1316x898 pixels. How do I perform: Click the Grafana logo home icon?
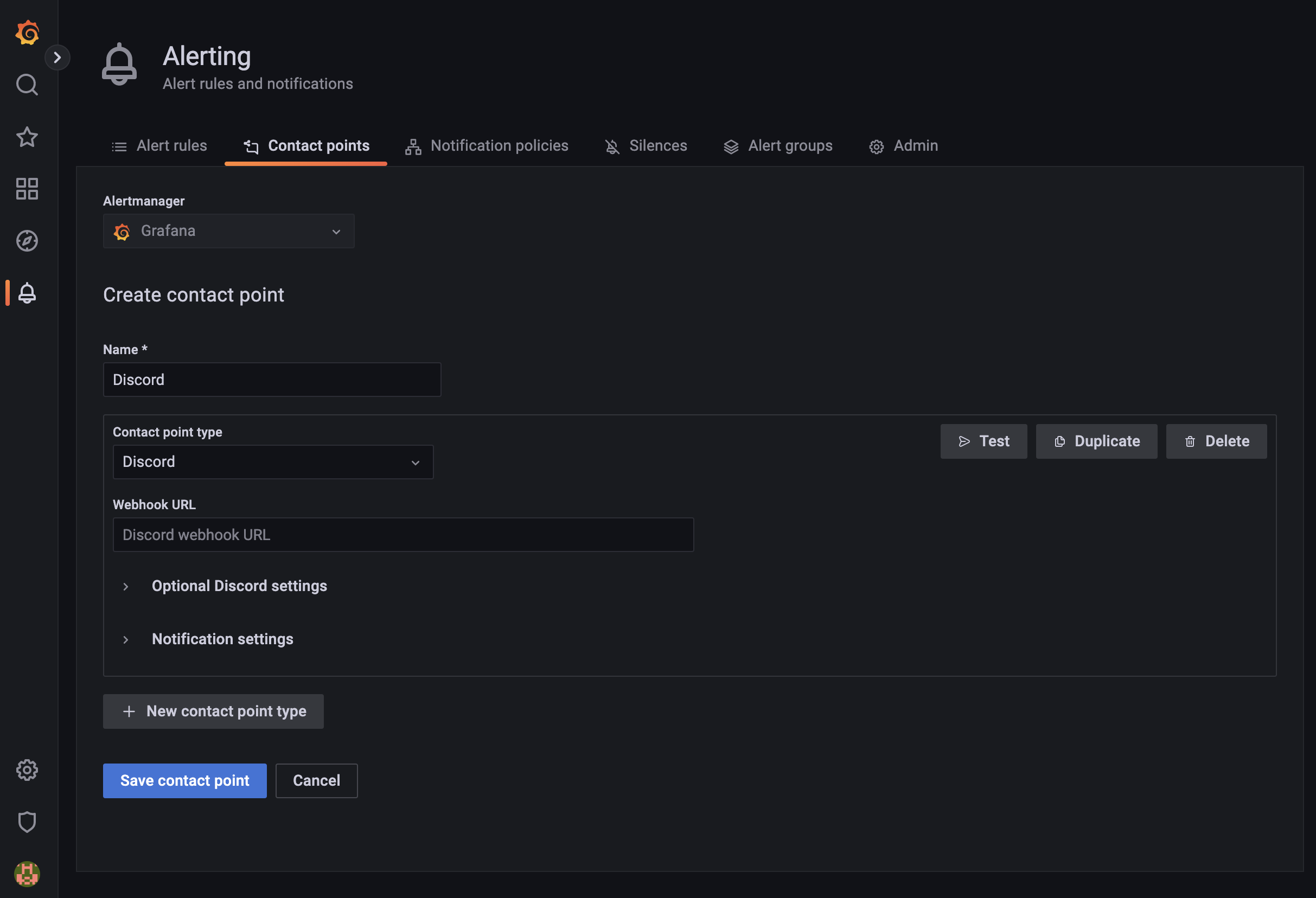point(27,33)
